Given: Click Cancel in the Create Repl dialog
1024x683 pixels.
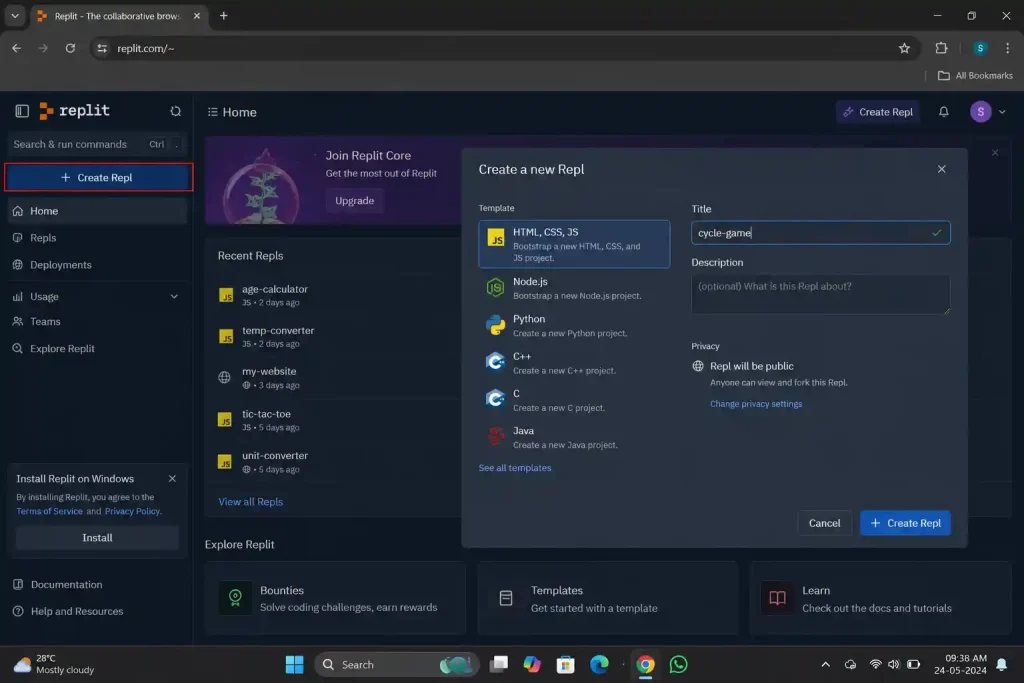Looking at the screenshot, I should [824, 523].
